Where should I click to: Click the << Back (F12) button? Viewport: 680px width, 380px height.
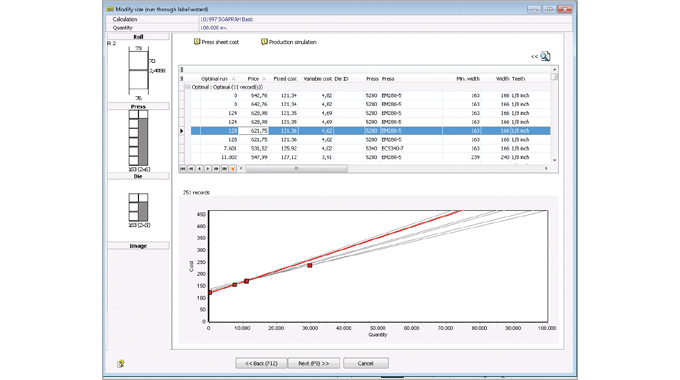pos(261,363)
